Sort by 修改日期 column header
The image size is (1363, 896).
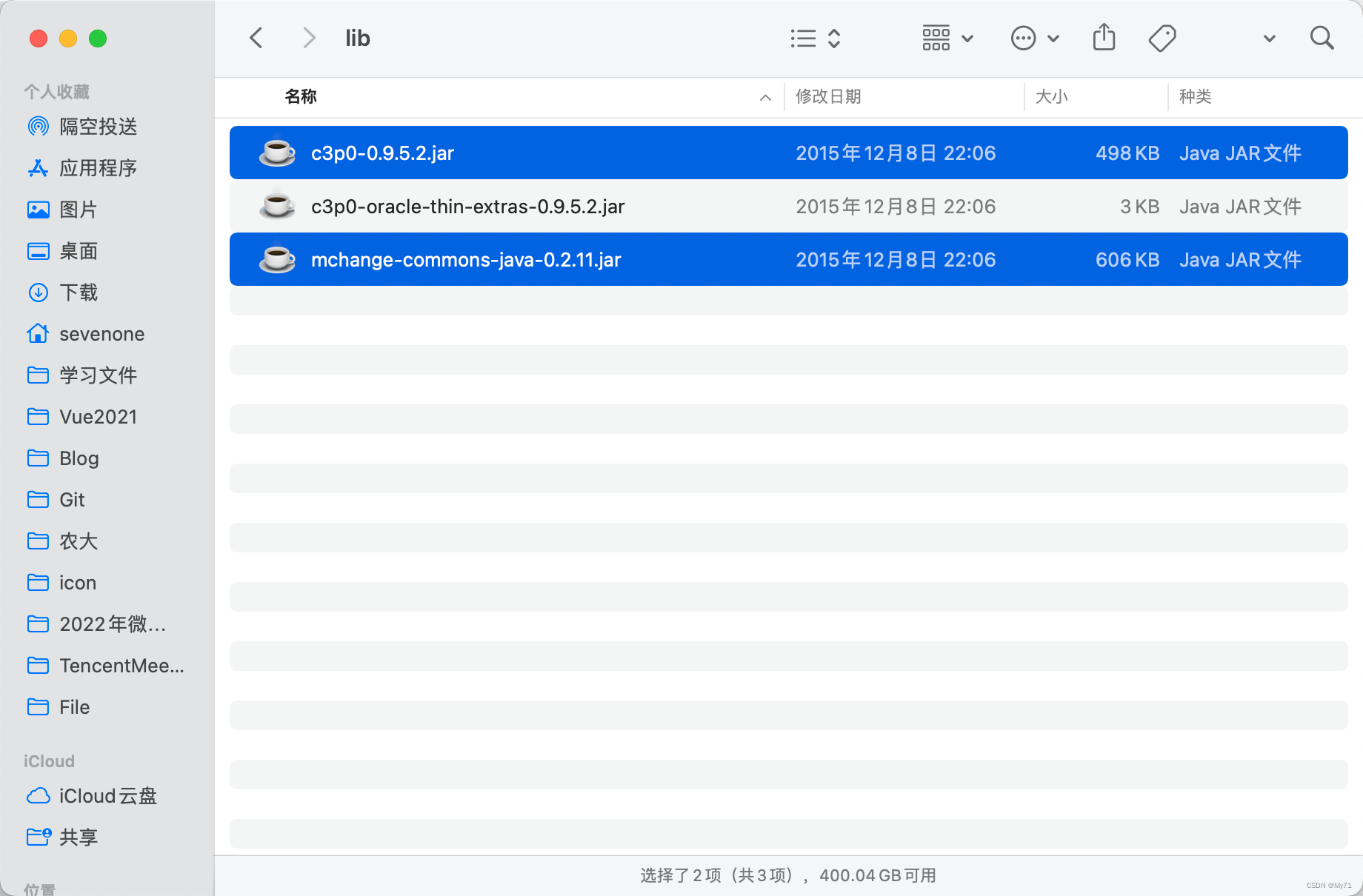coord(828,96)
